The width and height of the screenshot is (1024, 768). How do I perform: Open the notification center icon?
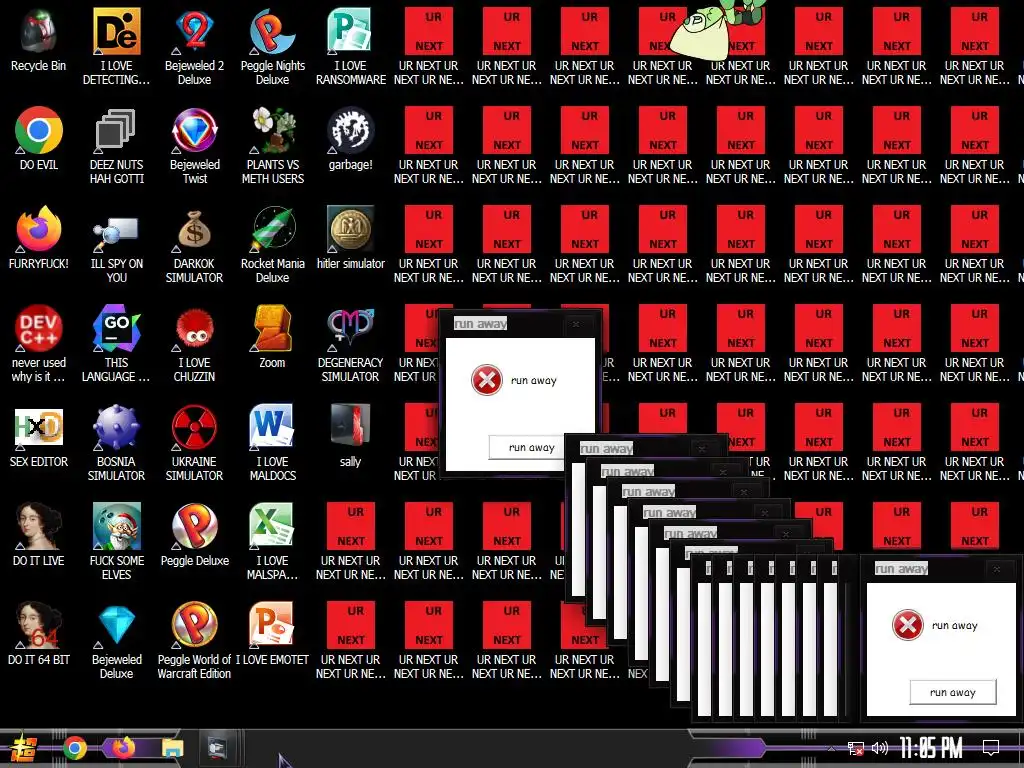point(991,748)
